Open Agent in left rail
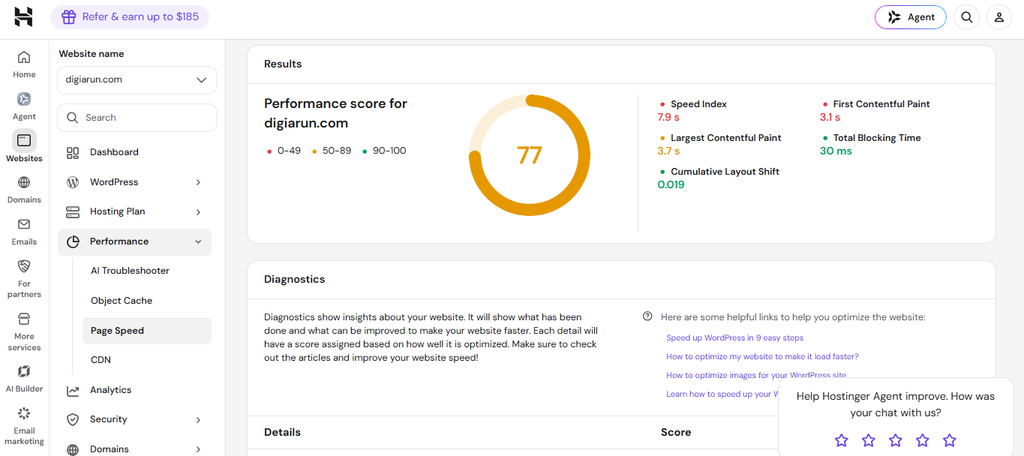 [24, 106]
